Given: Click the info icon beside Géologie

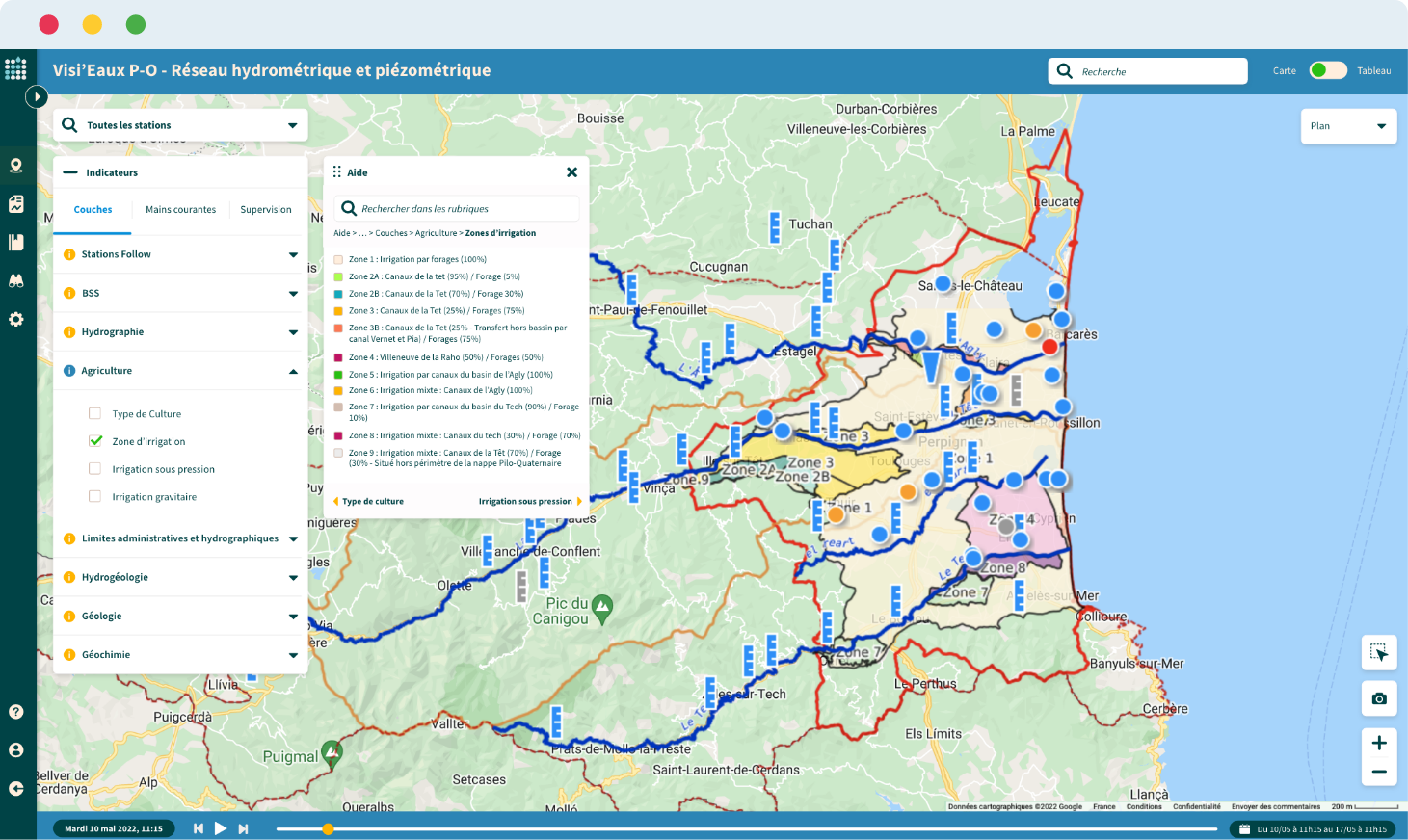Looking at the screenshot, I should click(x=69, y=617).
